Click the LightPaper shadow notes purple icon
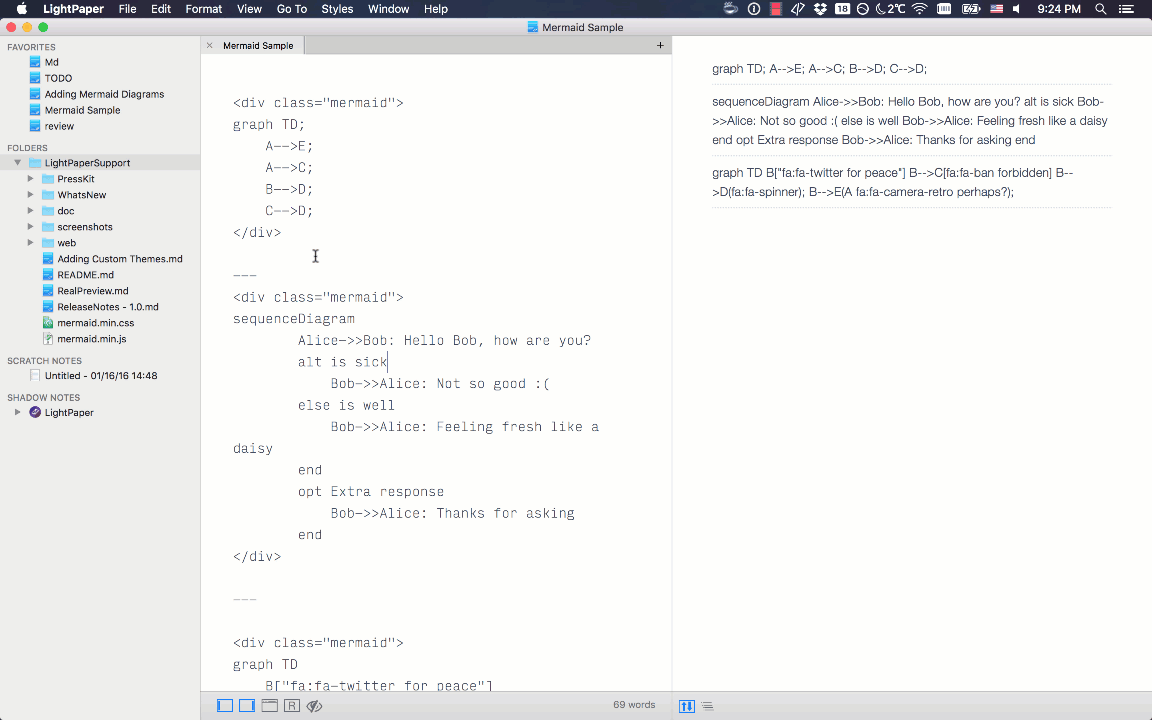 point(35,412)
